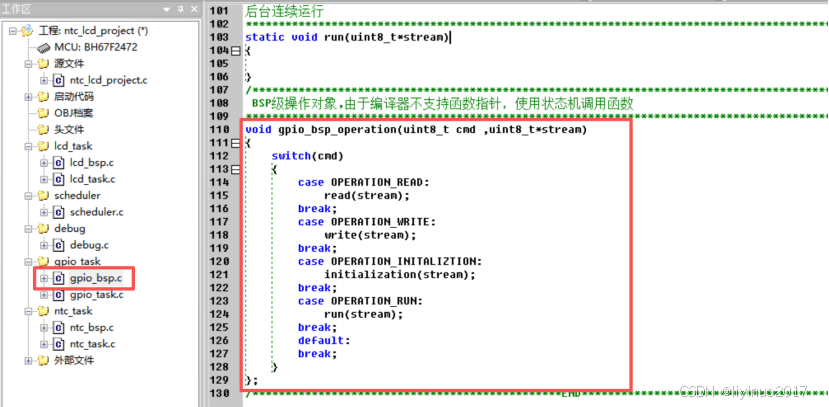Viewport: 829px width, 407px height.
Task: Expand the gpio_bsp.c file node
Action: pyautogui.click(x=44, y=279)
